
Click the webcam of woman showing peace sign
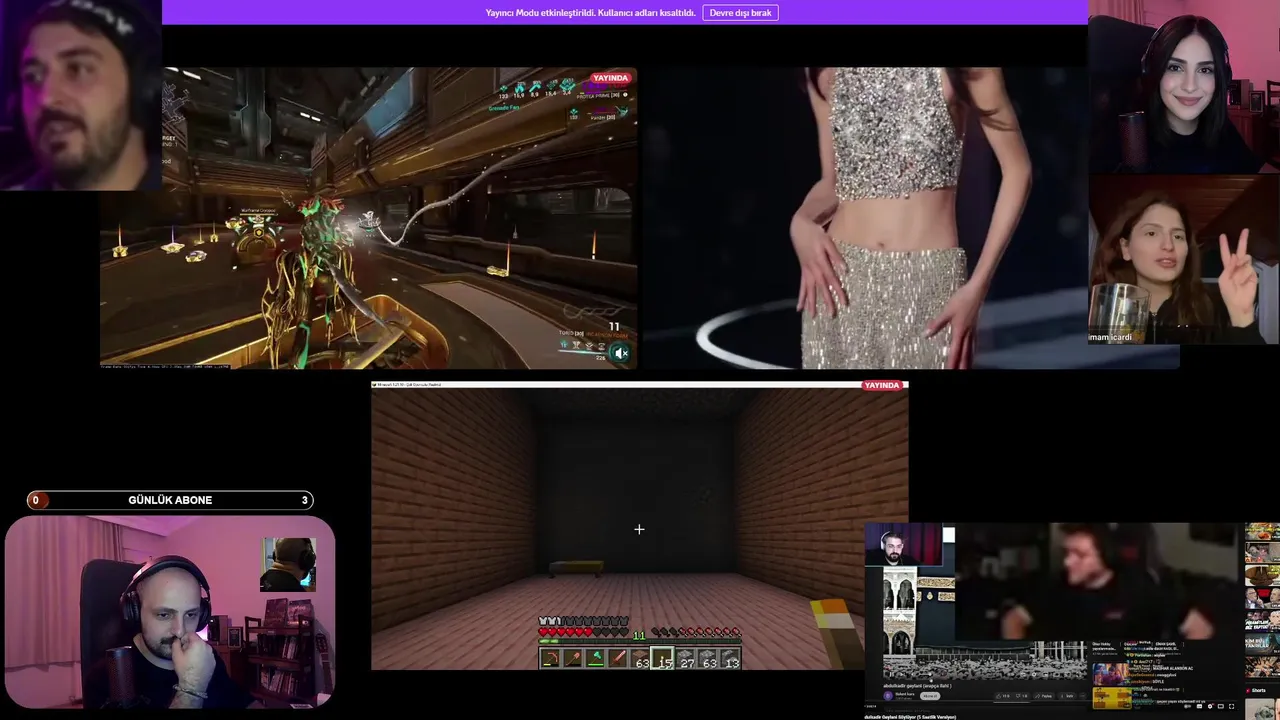1184,260
